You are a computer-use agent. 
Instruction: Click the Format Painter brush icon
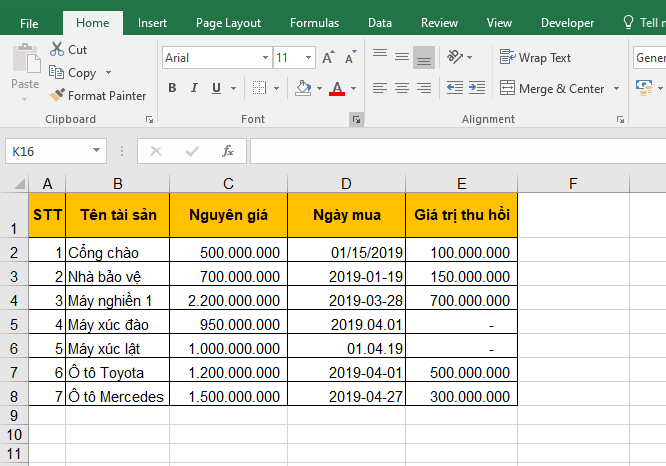(57, 96)
